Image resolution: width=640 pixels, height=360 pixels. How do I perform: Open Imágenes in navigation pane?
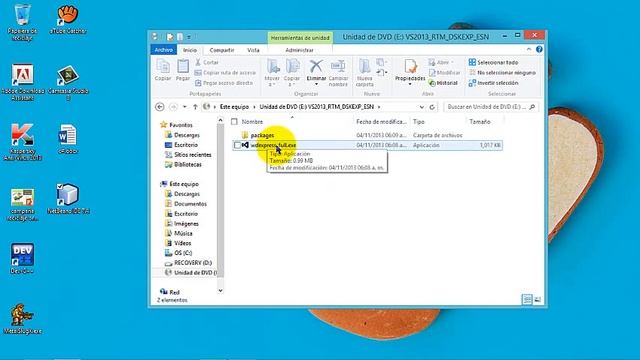pos(186,224)
